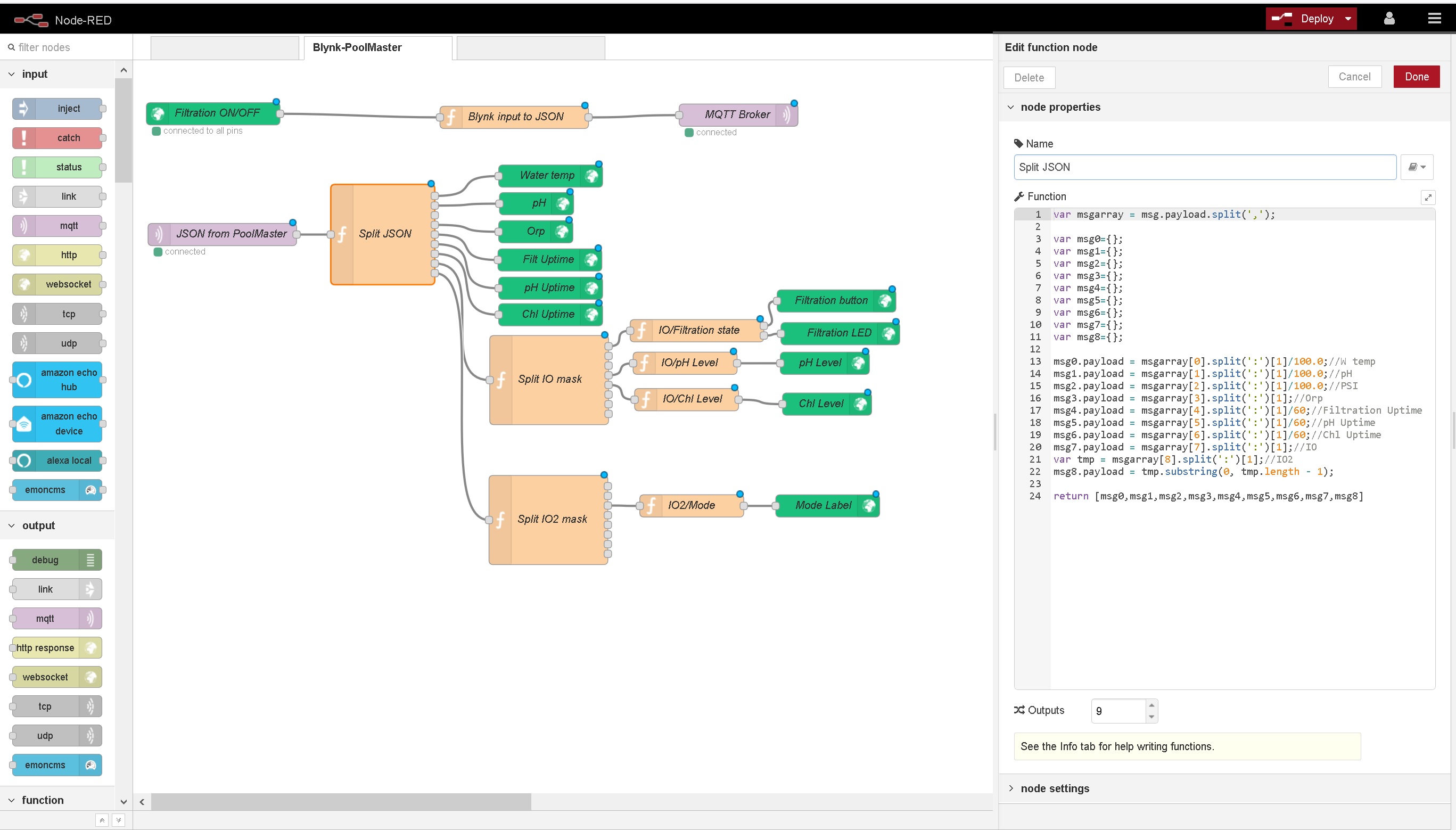Select the status node in palette
Screen dimensions: 1456x830
pyautogui.click(x=57, y=167)
